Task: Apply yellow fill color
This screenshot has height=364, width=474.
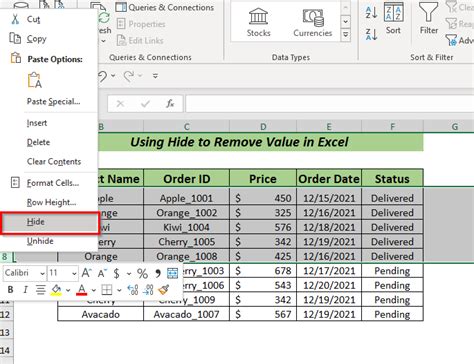Action: [56, 289]
